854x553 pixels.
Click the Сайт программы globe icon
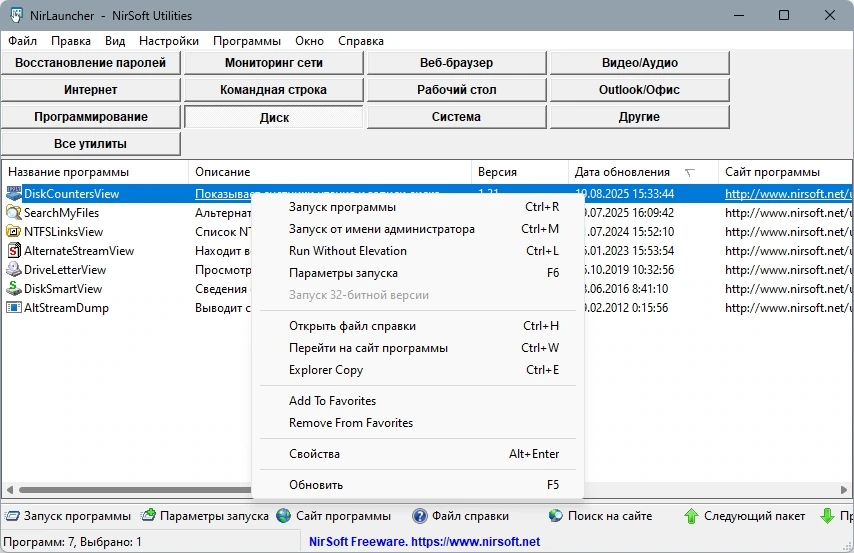click(x=284, y=515)
